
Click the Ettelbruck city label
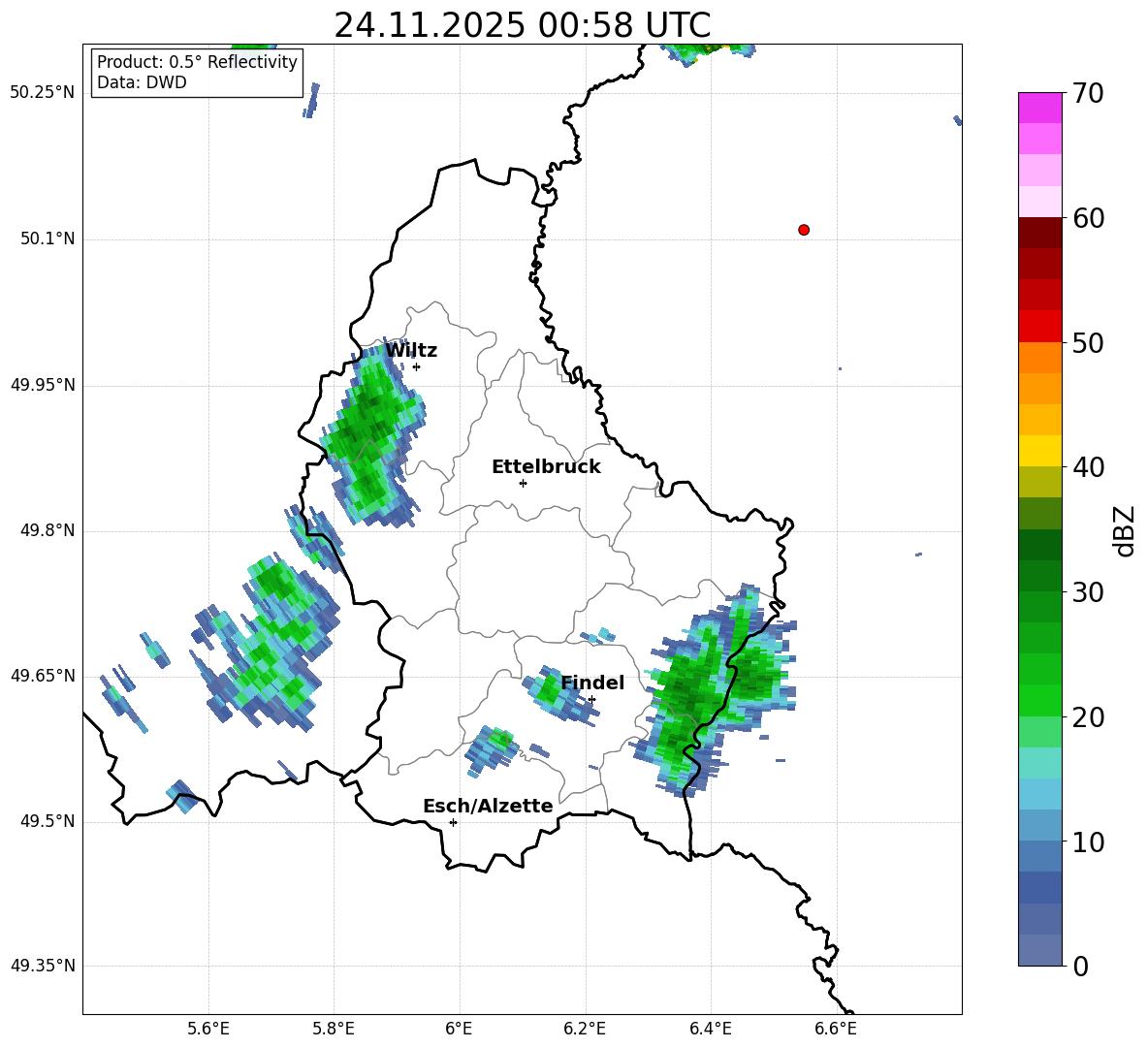(546, 467)
